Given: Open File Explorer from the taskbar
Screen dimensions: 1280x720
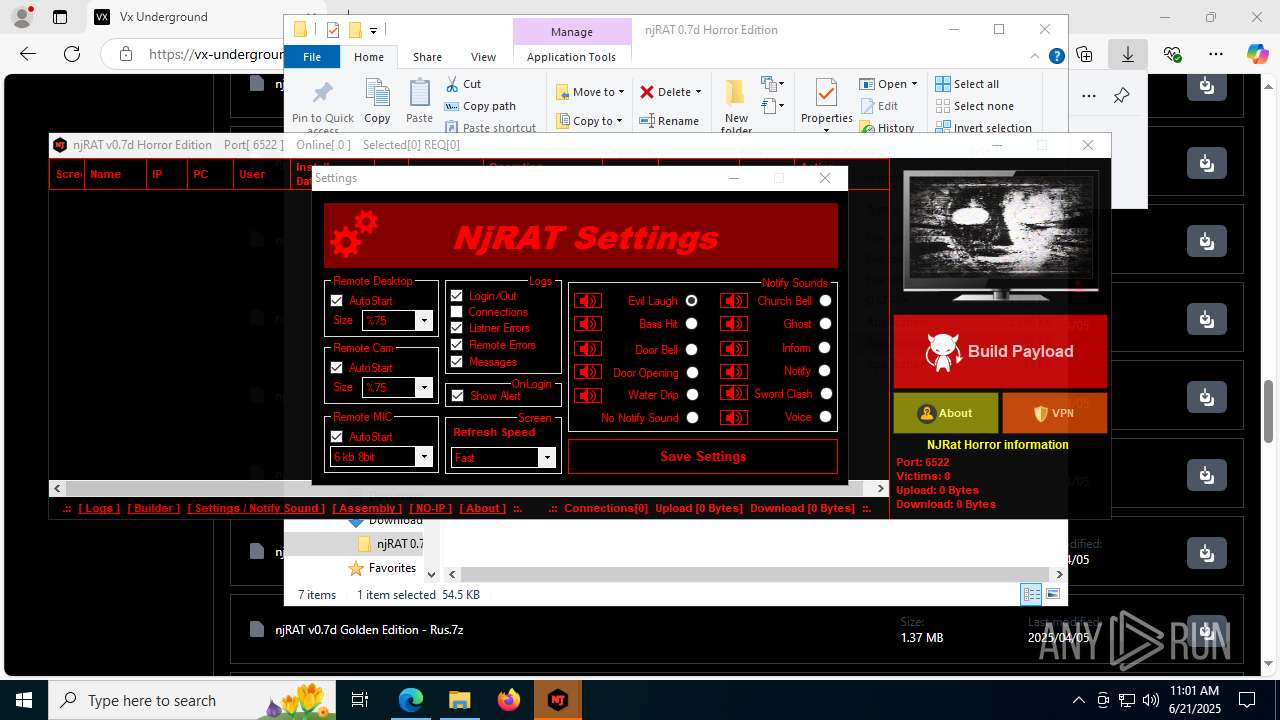Looking at the screenshot, I should 460,700.
